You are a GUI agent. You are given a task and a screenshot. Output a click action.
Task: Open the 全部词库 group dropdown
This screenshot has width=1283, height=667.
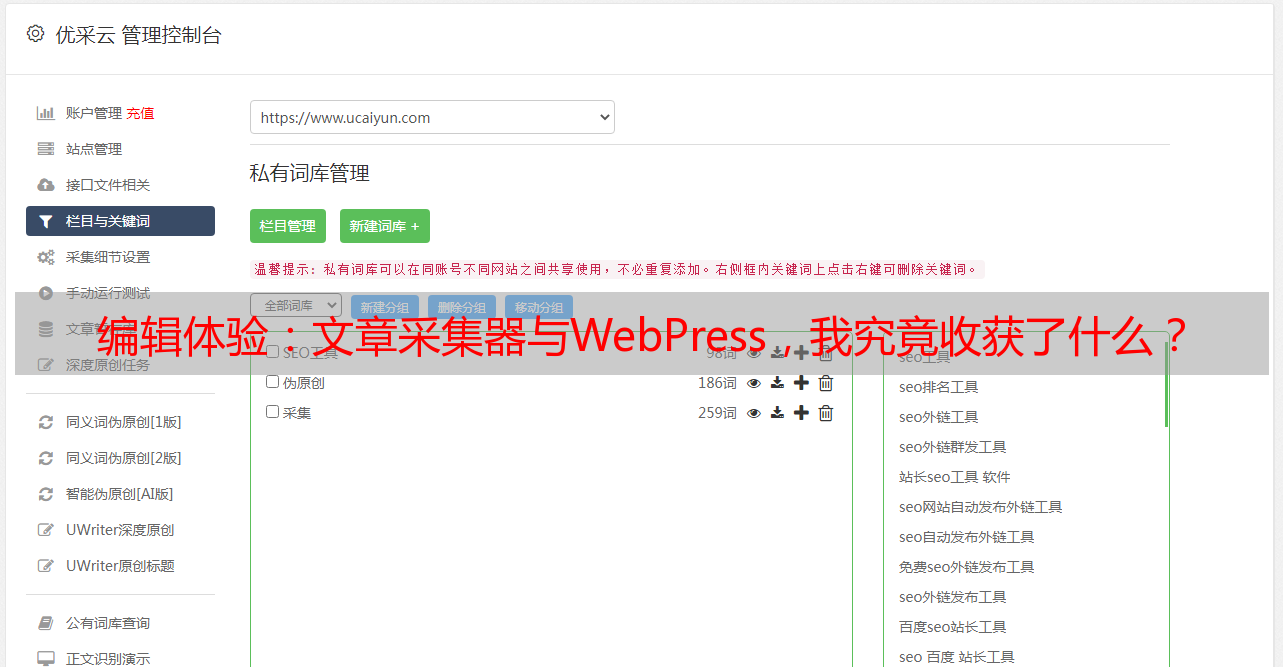point(296,305)
